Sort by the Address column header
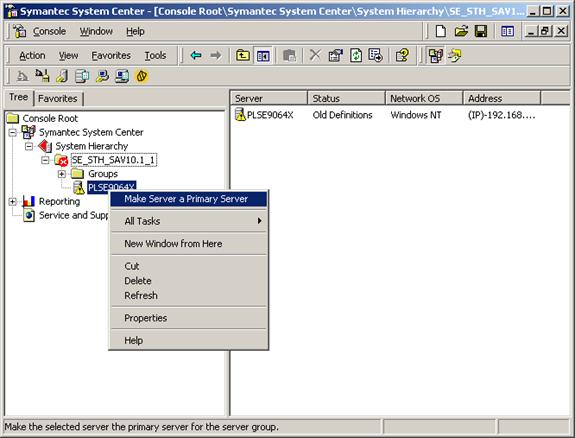 click(502, 98)
